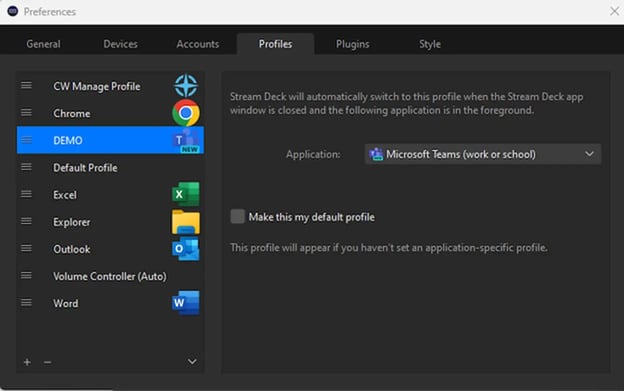The image size is (624, 391).
Task: Click the Teams icon on DEMO row
Action: tap(186, 140)
